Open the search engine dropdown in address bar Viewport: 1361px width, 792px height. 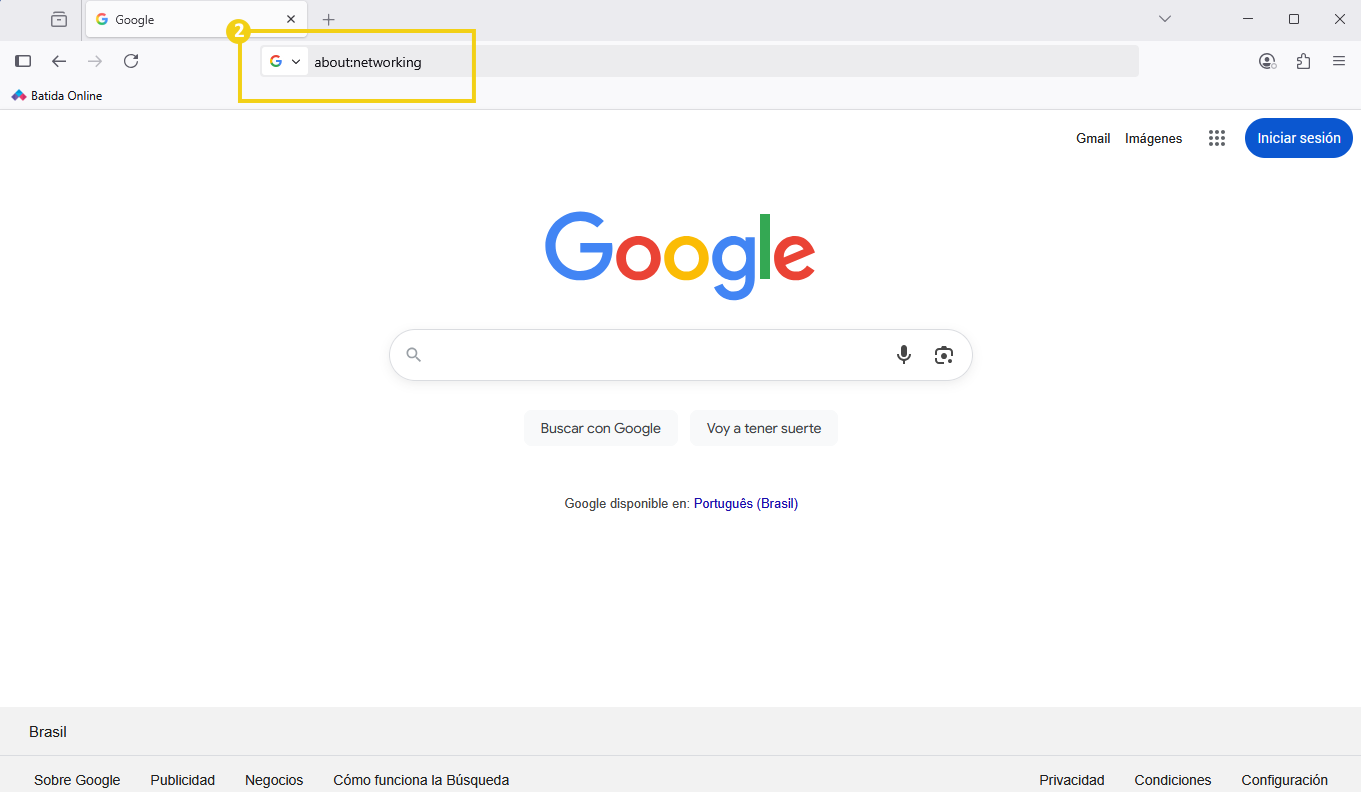click(284, 61)
